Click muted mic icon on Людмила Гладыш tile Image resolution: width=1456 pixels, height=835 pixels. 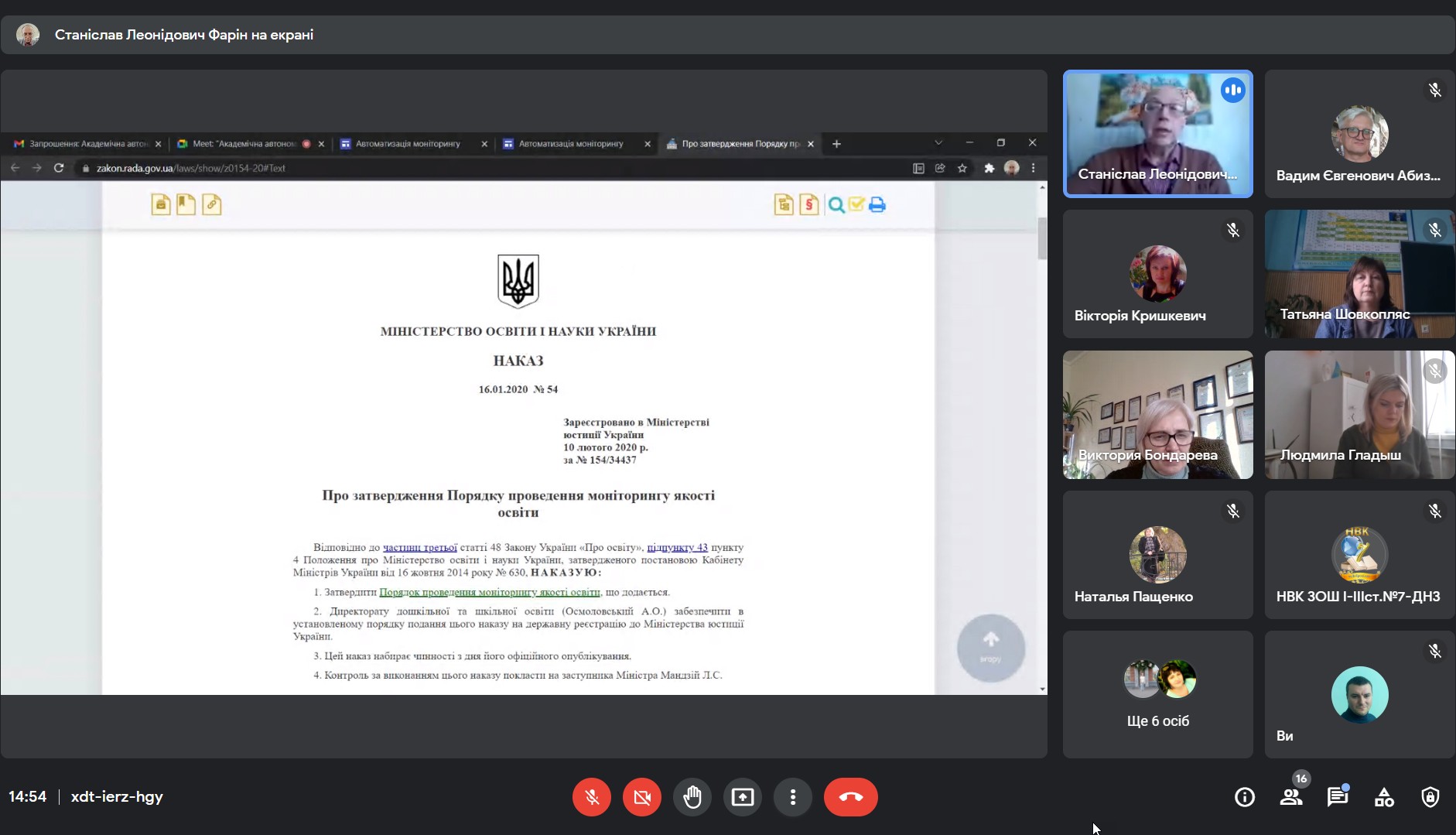click(1435, 371)
